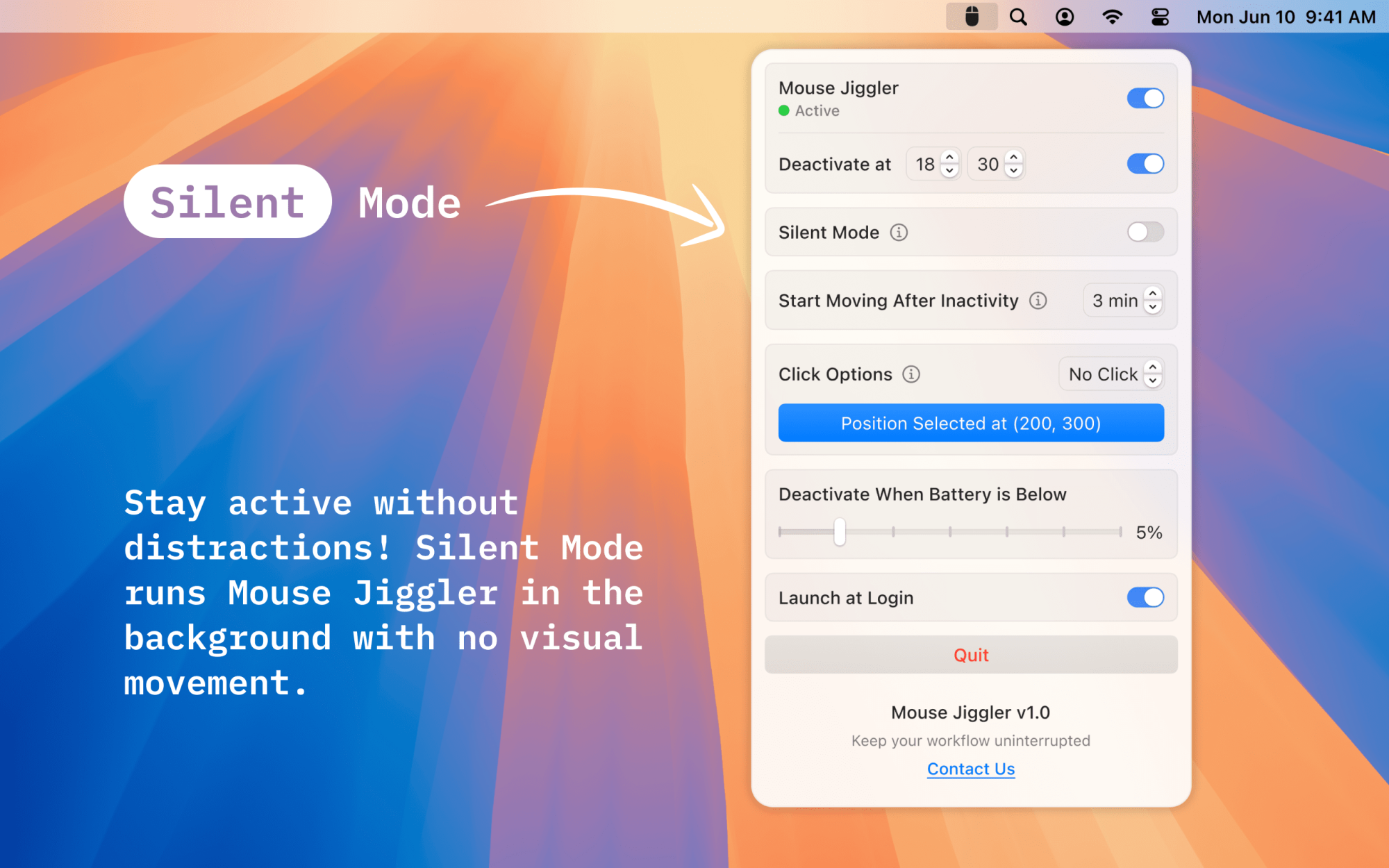Image resolution: width=1389 pixels, height=868 pixels.
Task: Change the 3 min inactivity stepper
Action: (x=1153, y=301)
